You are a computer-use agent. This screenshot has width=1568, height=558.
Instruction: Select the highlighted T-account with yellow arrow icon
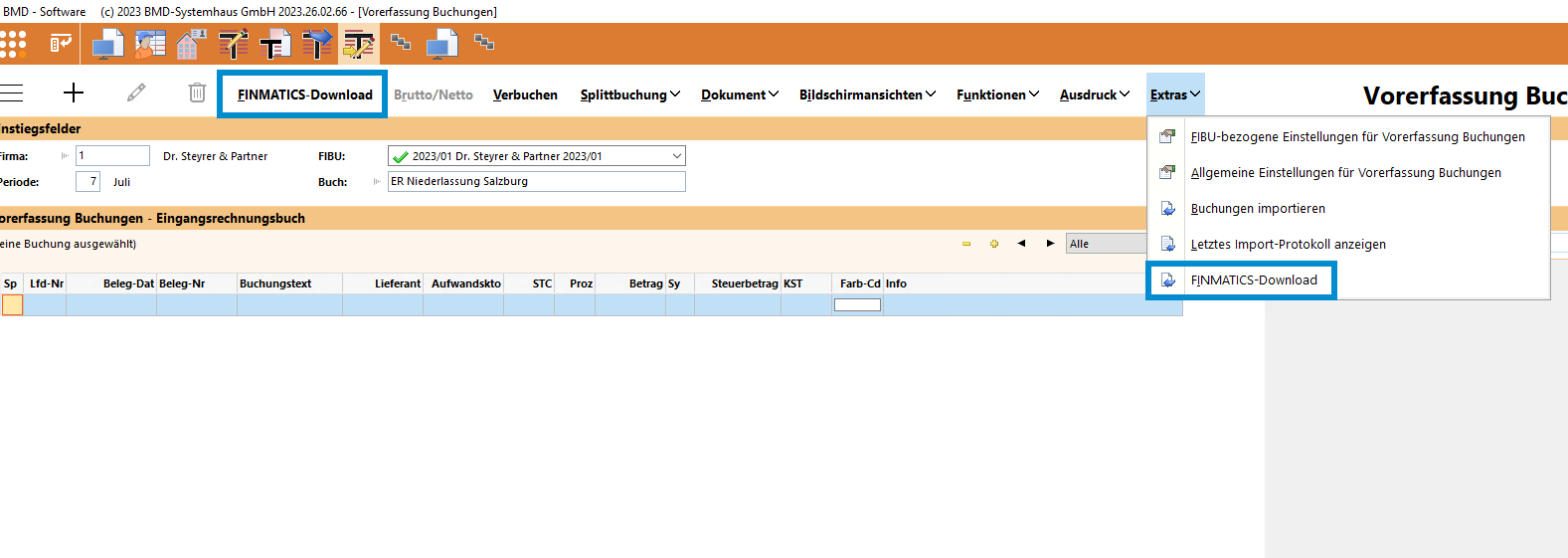pos(358,44)
